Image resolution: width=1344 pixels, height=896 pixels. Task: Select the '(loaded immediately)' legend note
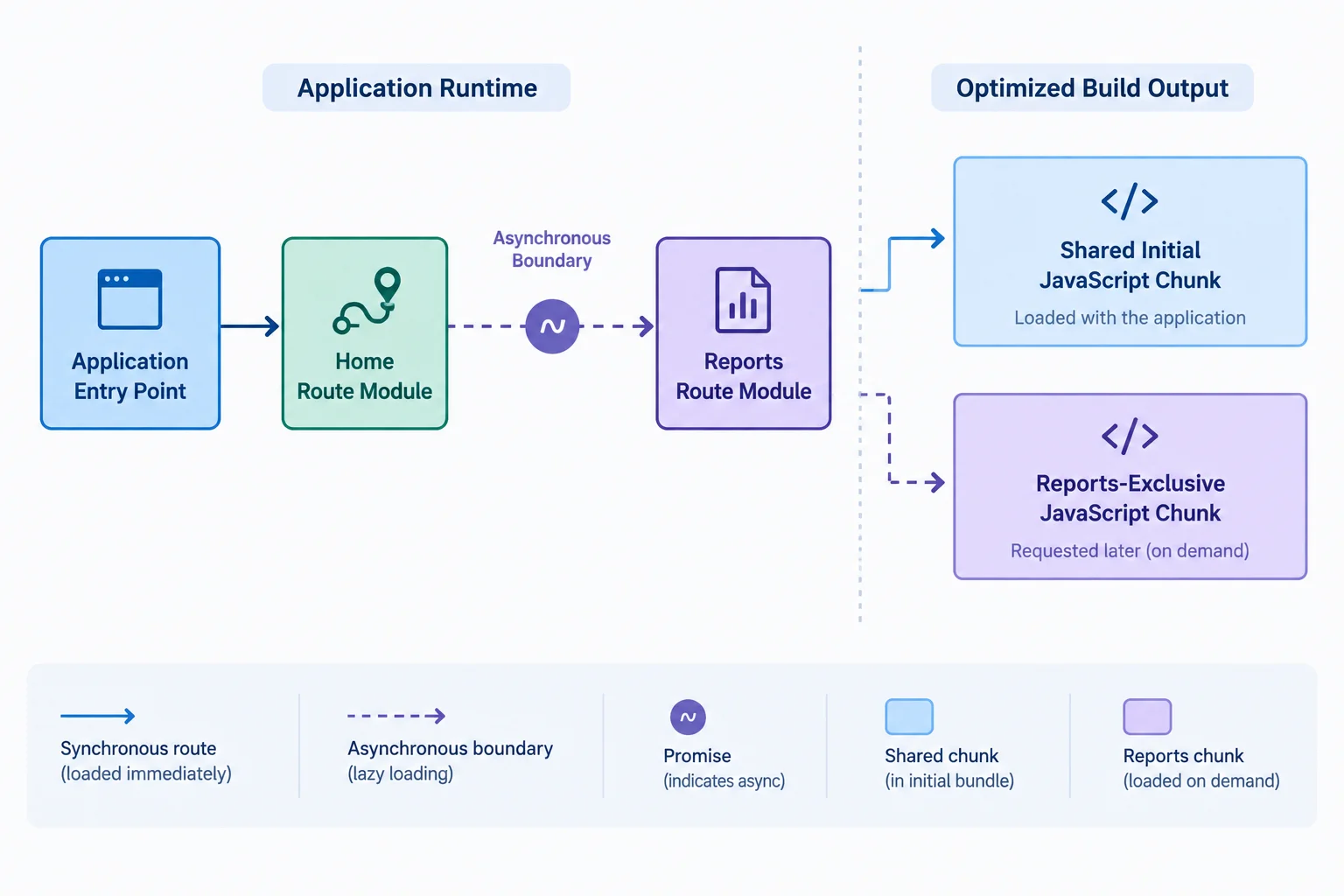[146, 774]
